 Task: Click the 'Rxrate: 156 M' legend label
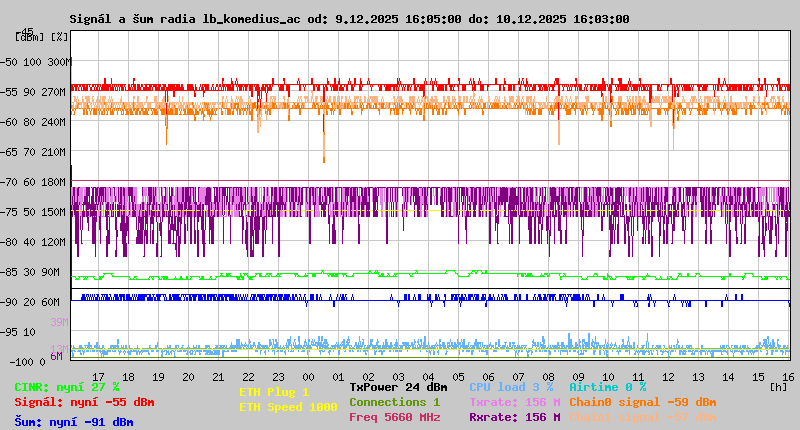[x=515, y=417]
